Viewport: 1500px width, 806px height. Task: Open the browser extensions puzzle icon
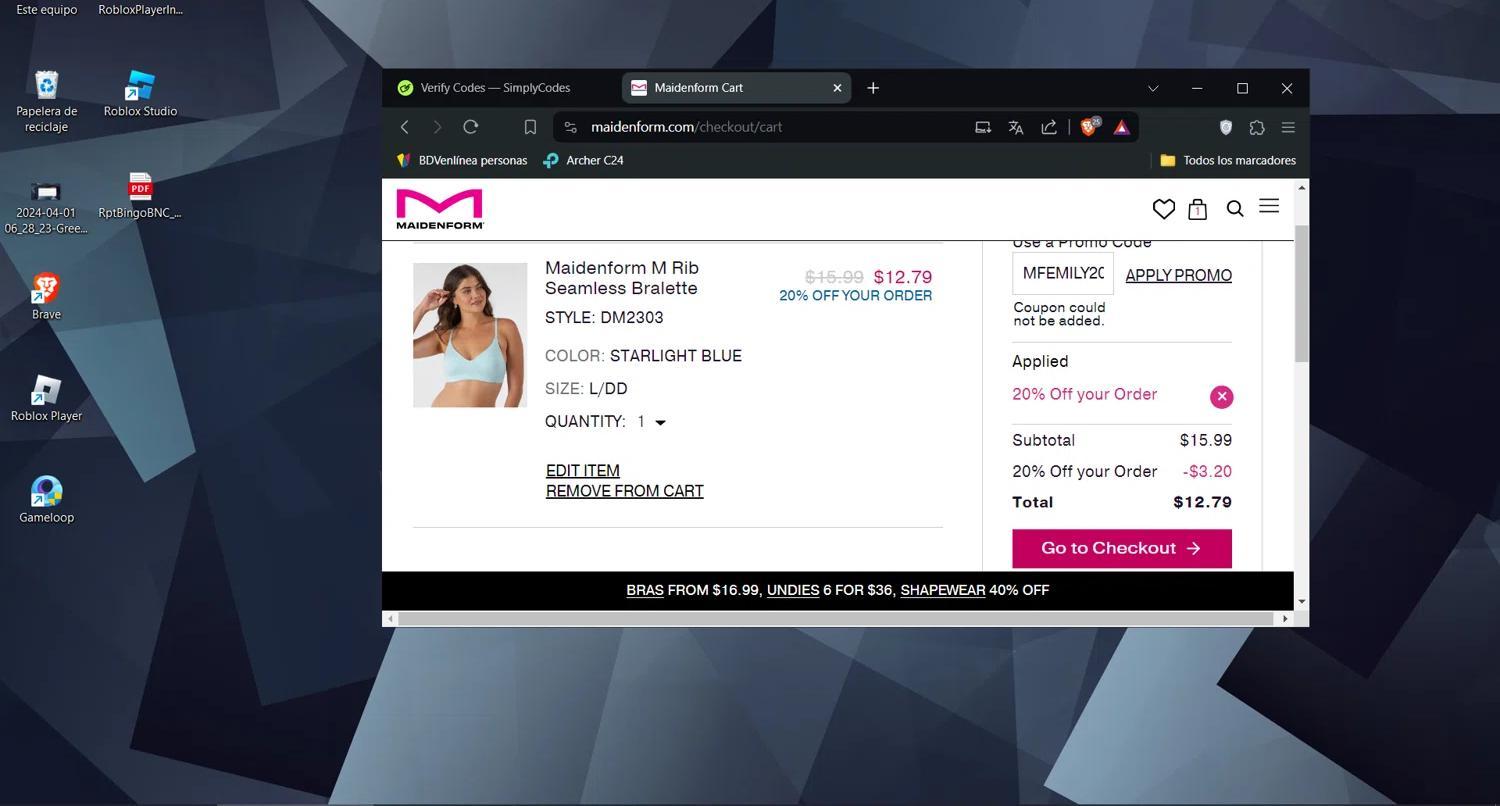[x=1257, y=127]
